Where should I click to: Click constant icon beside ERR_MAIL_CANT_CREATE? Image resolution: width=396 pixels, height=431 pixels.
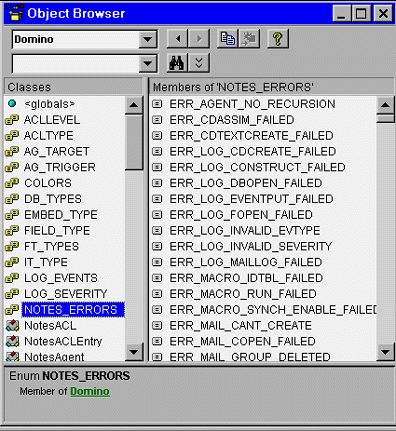157,326
